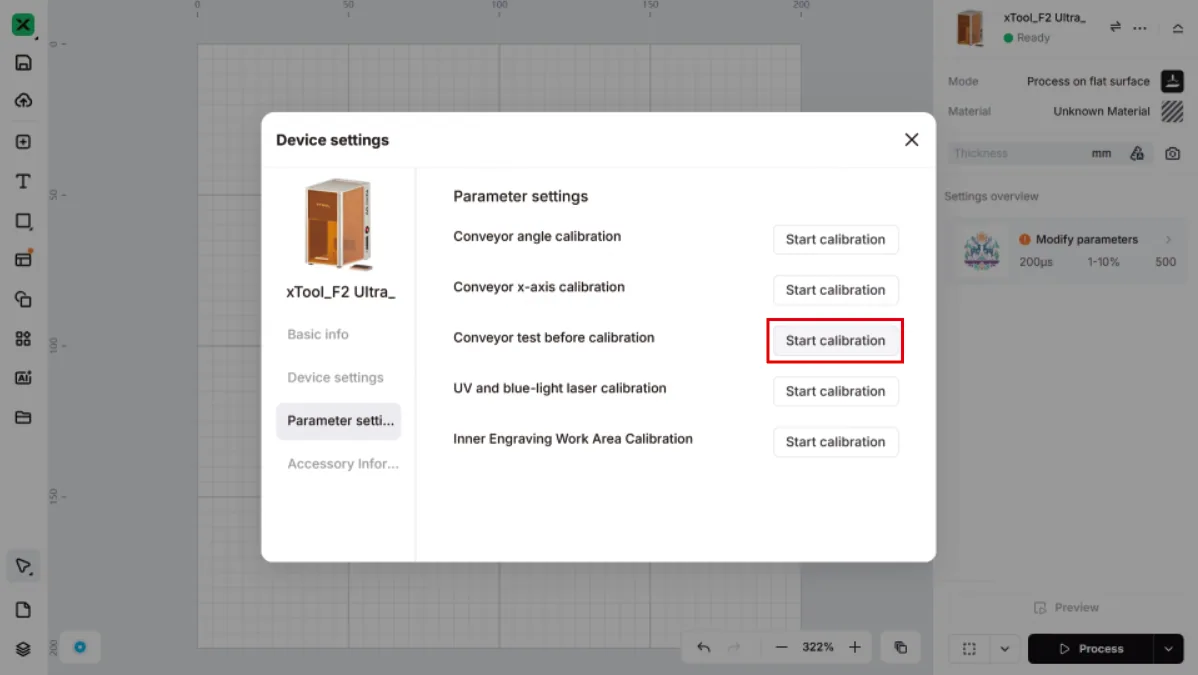Image resolution: width=1198 pixels, height=675 pixels.
Task: Click the Thickness input field
Action: coord(1017,153)
